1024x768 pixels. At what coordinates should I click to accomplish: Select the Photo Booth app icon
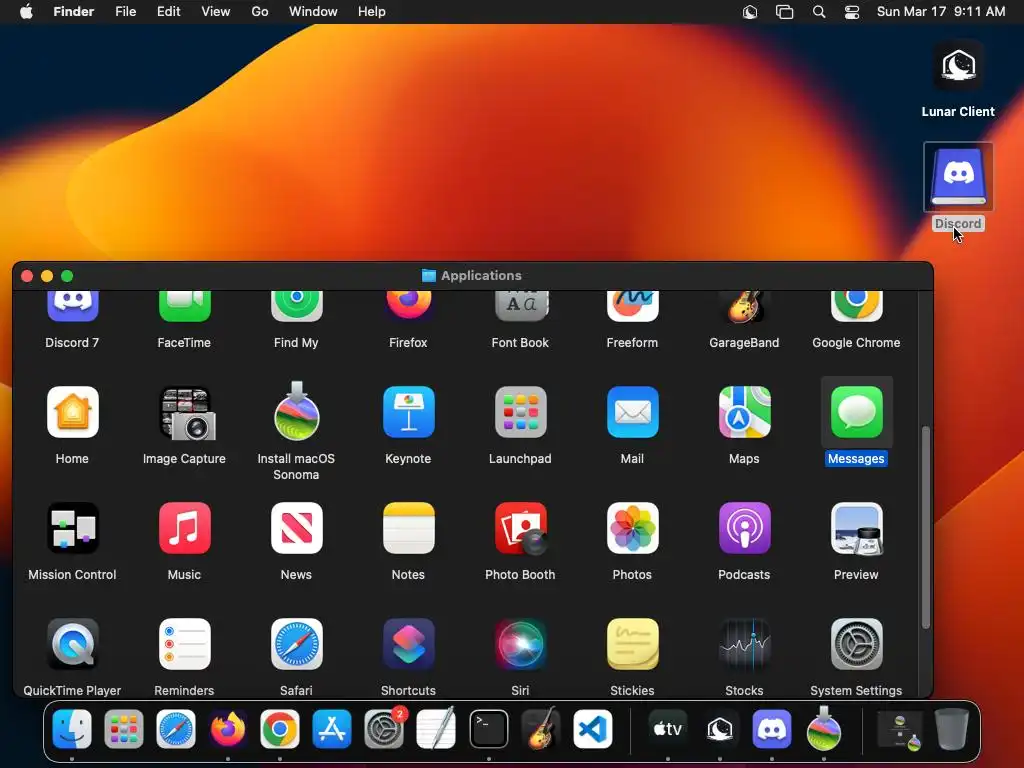click(520, 528)
